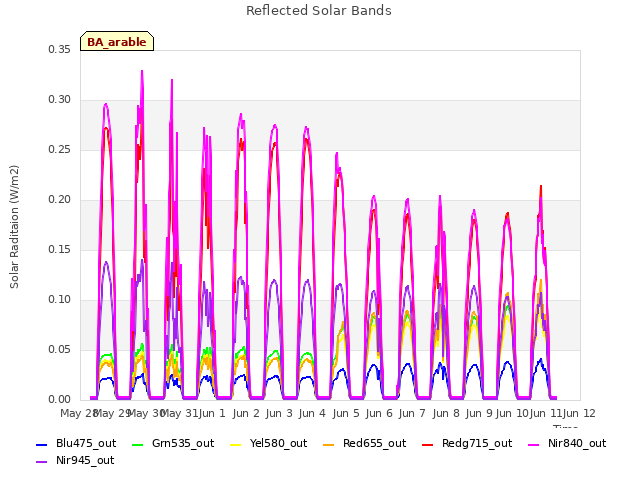The image size is (640, 480).
Task: Click the Grn535_out legend label
Action: (x=183, y=443)
